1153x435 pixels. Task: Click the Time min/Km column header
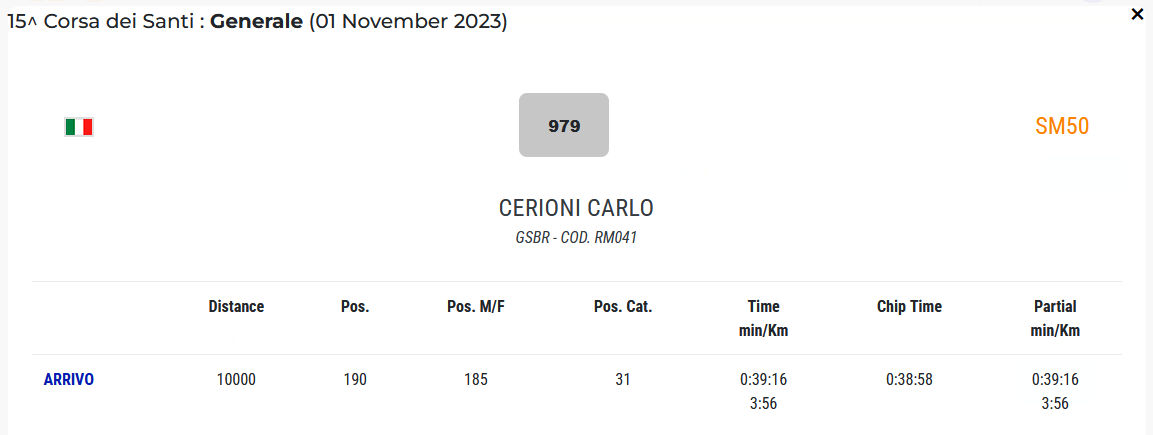pos(763,317)
